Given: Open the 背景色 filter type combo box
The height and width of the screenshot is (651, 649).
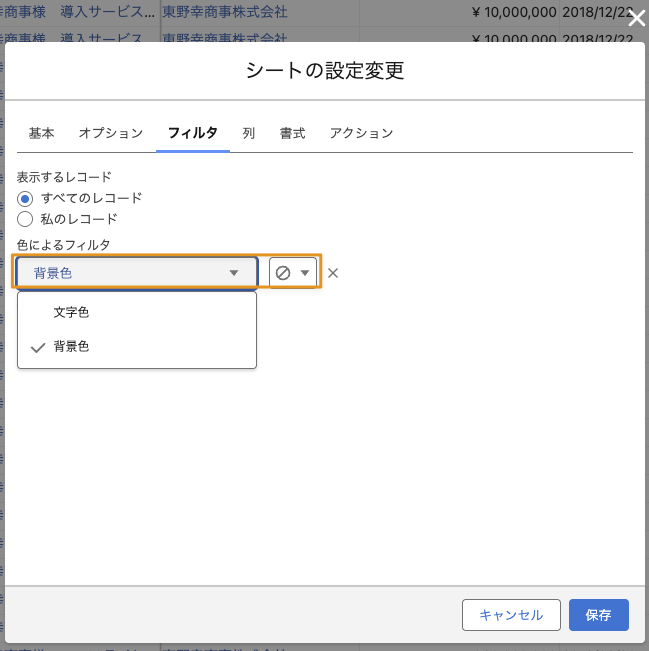Looking at the screenshot, I should pyautogui.click(x=137, y=273).
